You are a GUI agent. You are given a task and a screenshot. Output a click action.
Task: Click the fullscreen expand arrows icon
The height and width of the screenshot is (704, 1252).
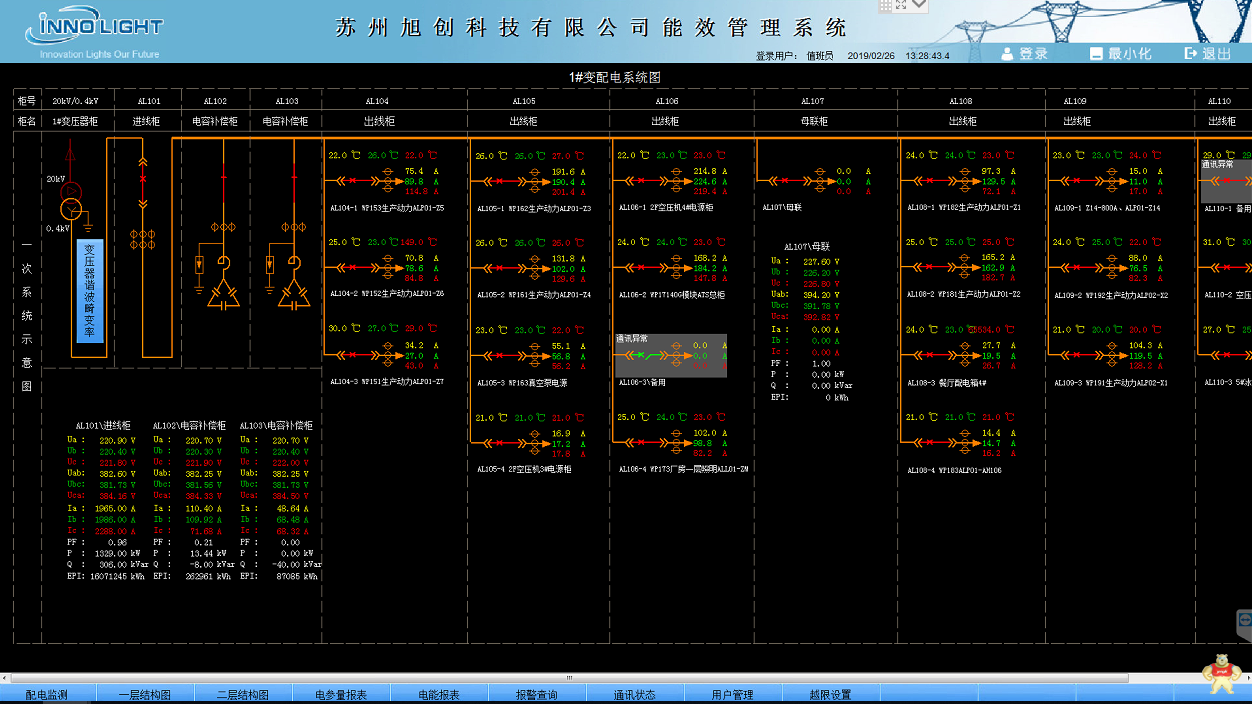point(901,5)
